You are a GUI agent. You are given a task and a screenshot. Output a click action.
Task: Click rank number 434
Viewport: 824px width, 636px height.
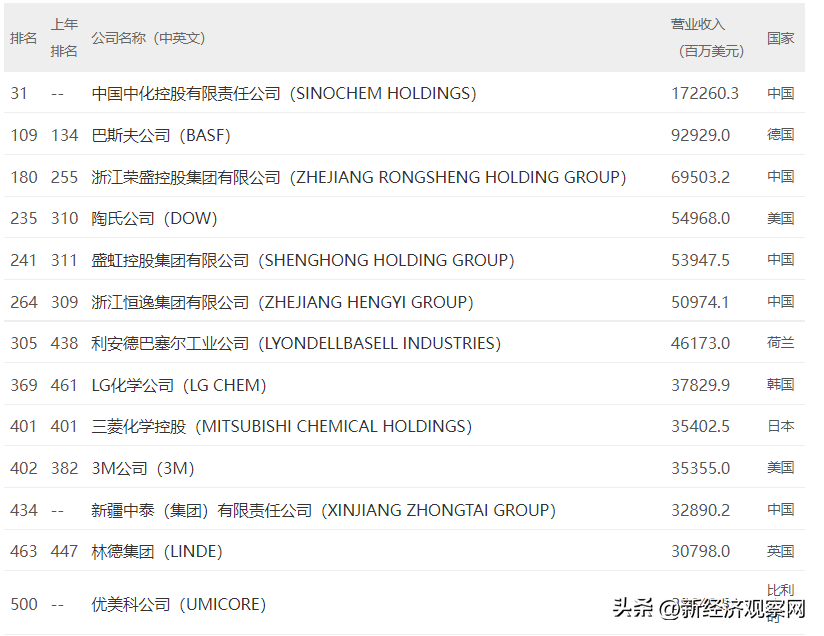(x=24, y=510)
